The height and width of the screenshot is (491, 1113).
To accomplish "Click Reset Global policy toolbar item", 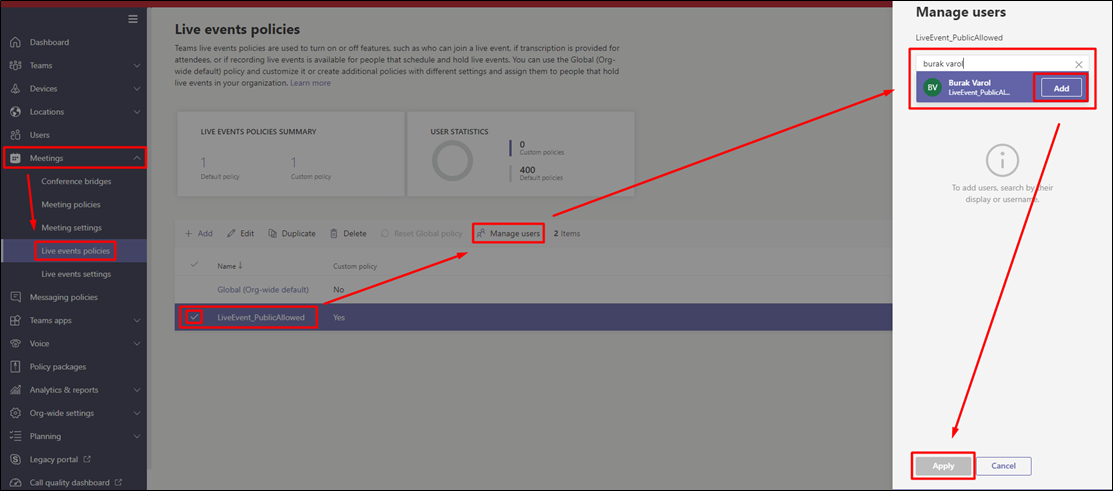I will click(x=422, y=233).
